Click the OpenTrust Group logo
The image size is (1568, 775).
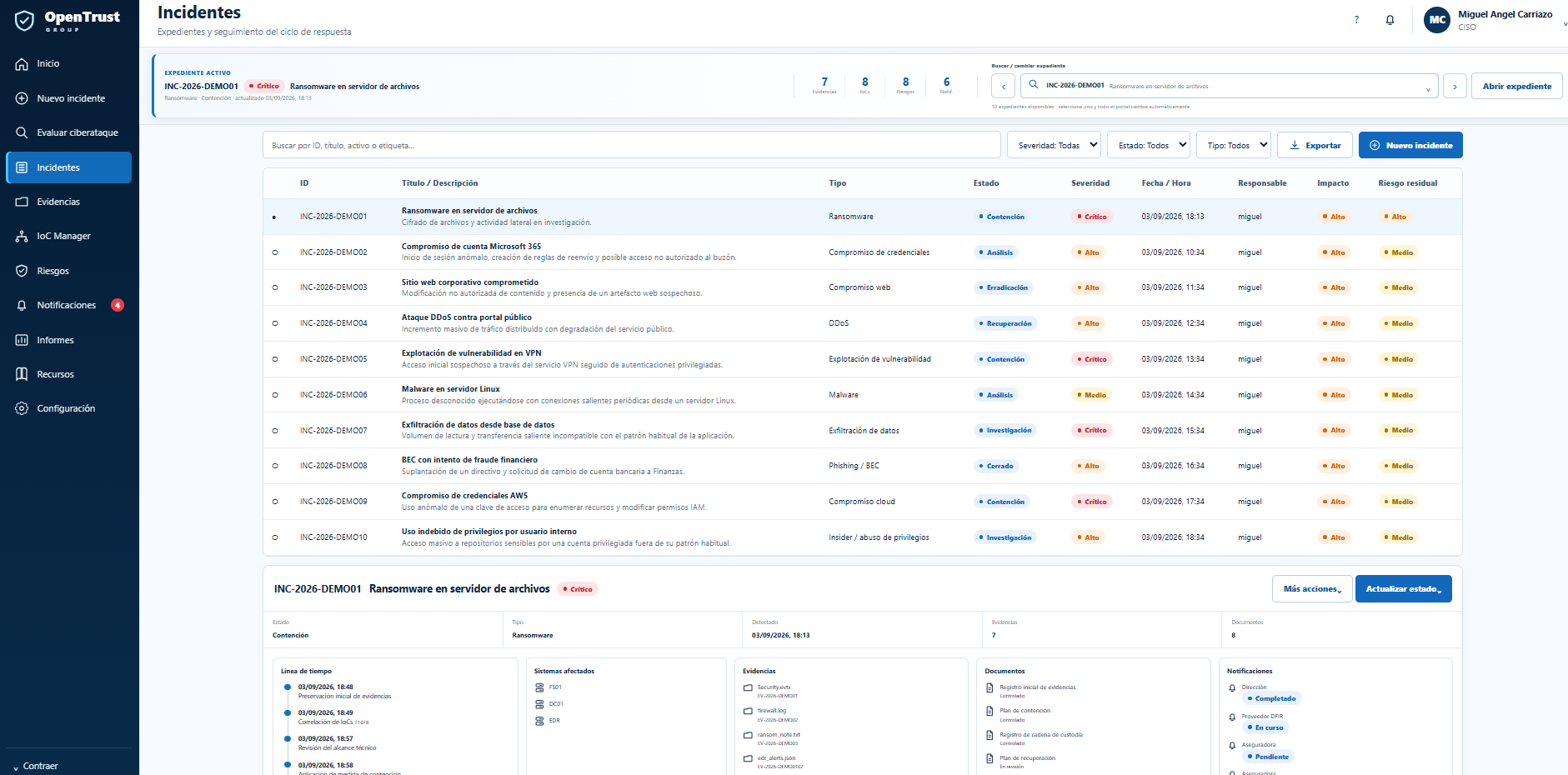click(x=68, y=20)
